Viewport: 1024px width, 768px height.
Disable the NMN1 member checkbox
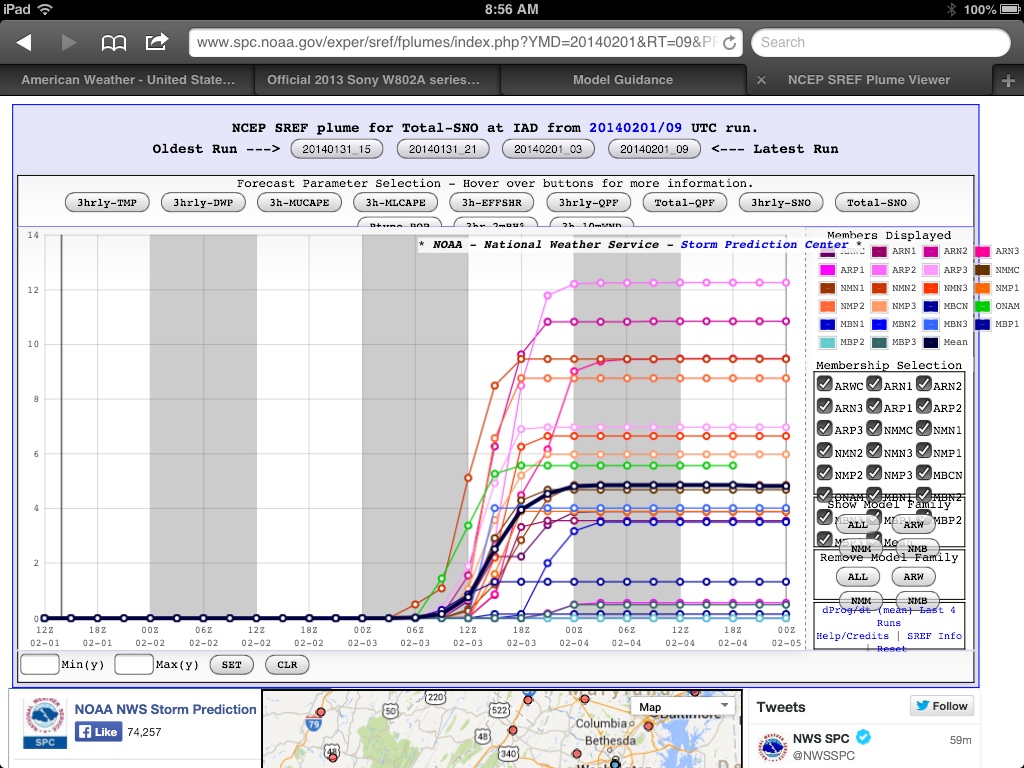(x=923, y=428)
